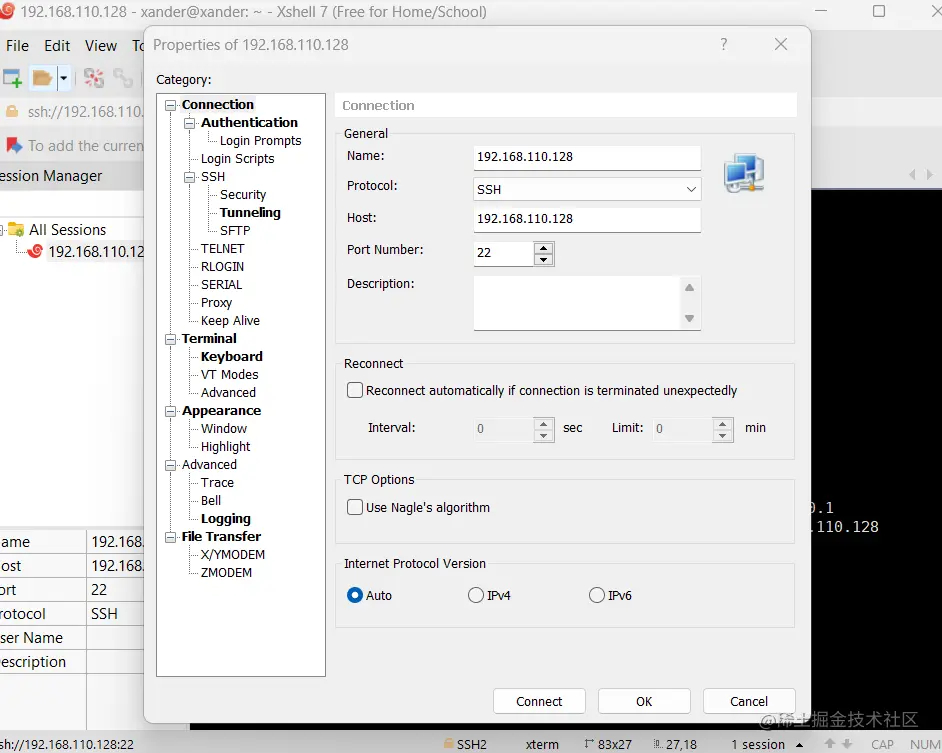The height and width of the screenshot is (753, 942).
Task: Open the dropdown arrow beside Open folder icon
Action: [64, 78]
